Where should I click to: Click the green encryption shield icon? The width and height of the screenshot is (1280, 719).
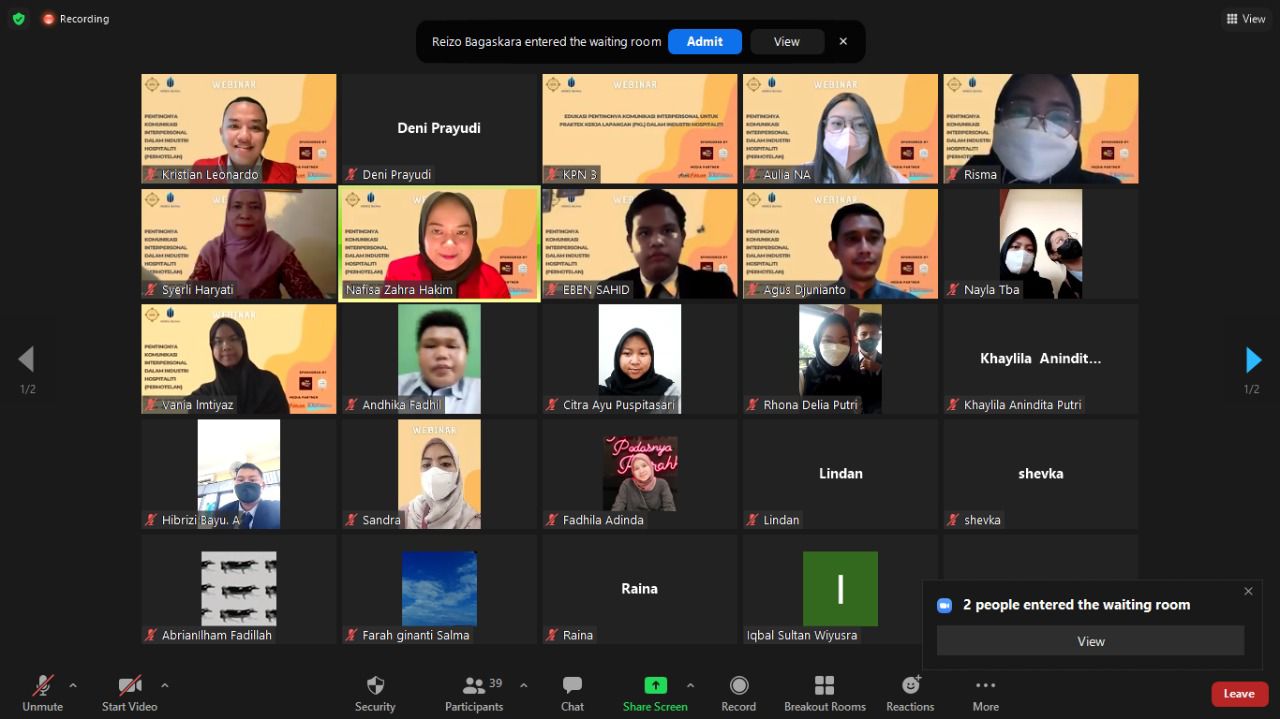coord(18,18)
